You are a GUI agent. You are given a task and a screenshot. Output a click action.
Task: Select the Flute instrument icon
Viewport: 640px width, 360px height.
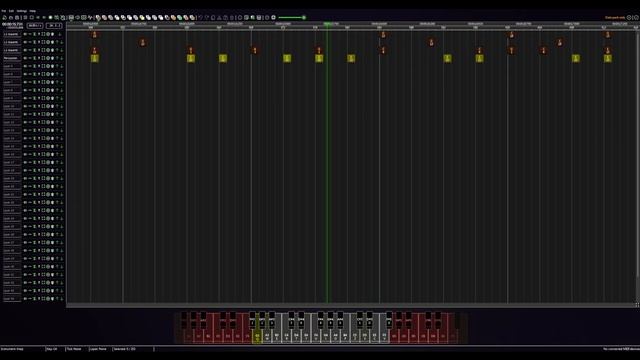[136, 18]
